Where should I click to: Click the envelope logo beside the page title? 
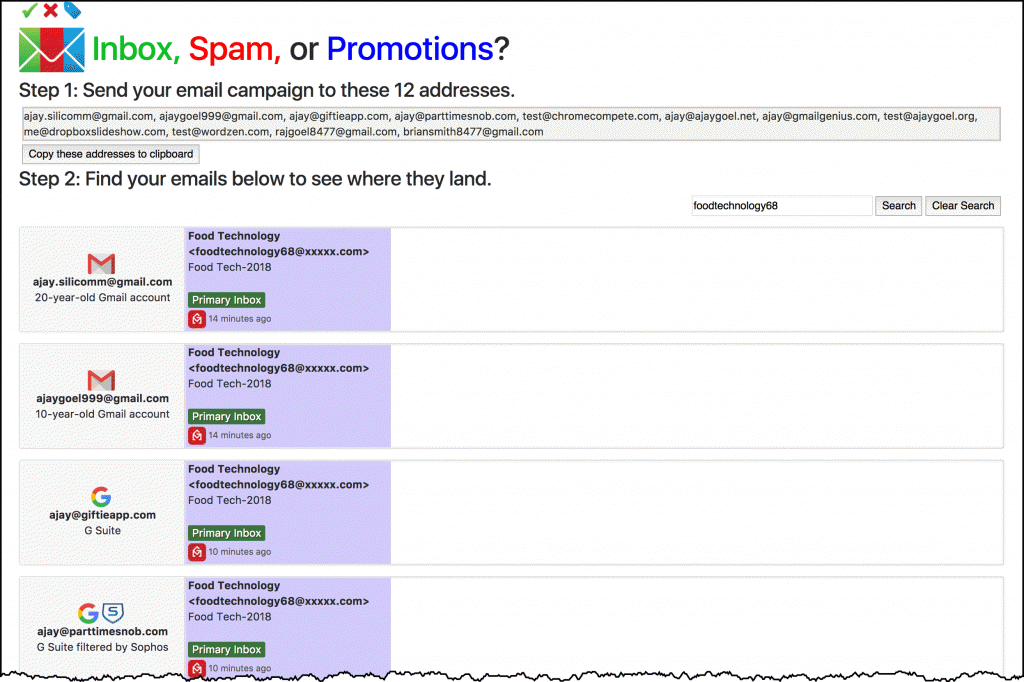(52, 49)
